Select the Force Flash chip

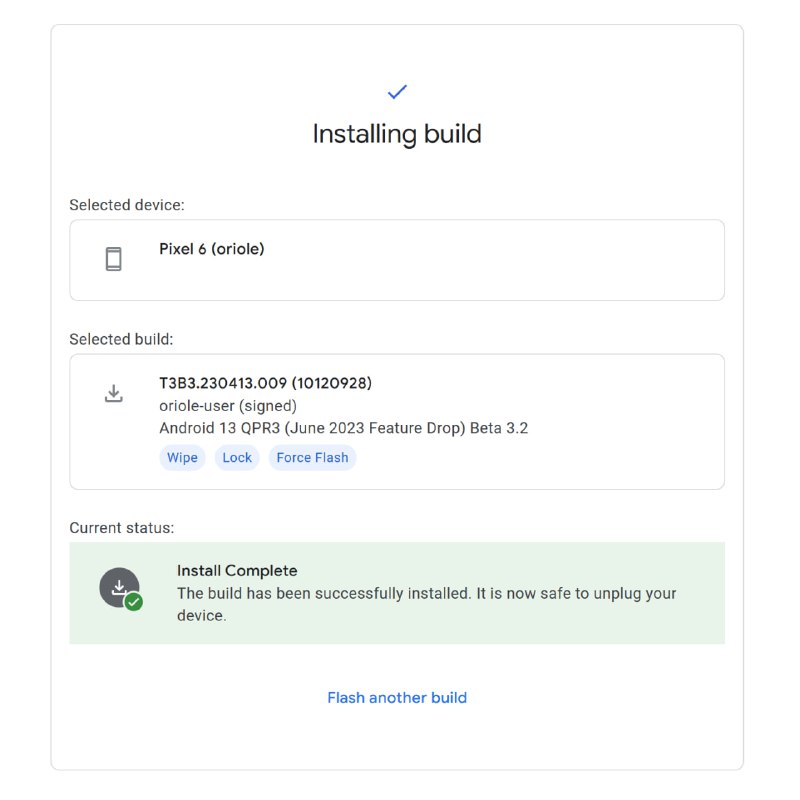pyautogui.click(x=312, y=458)
